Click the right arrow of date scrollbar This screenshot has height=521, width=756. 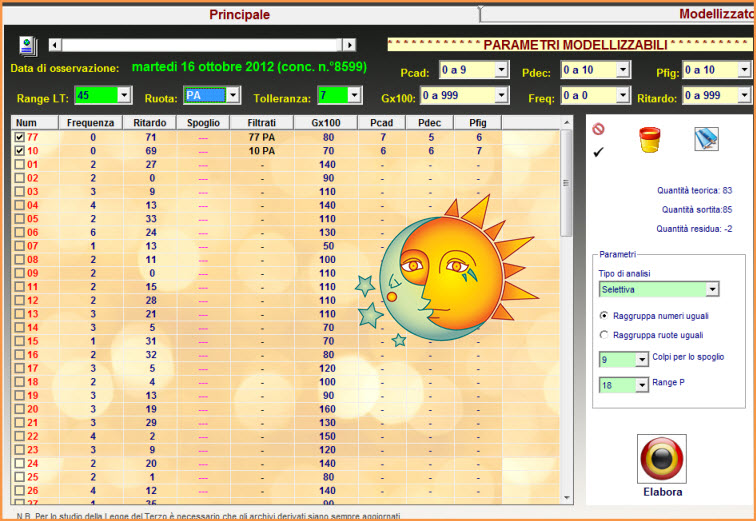click(349, 45)
